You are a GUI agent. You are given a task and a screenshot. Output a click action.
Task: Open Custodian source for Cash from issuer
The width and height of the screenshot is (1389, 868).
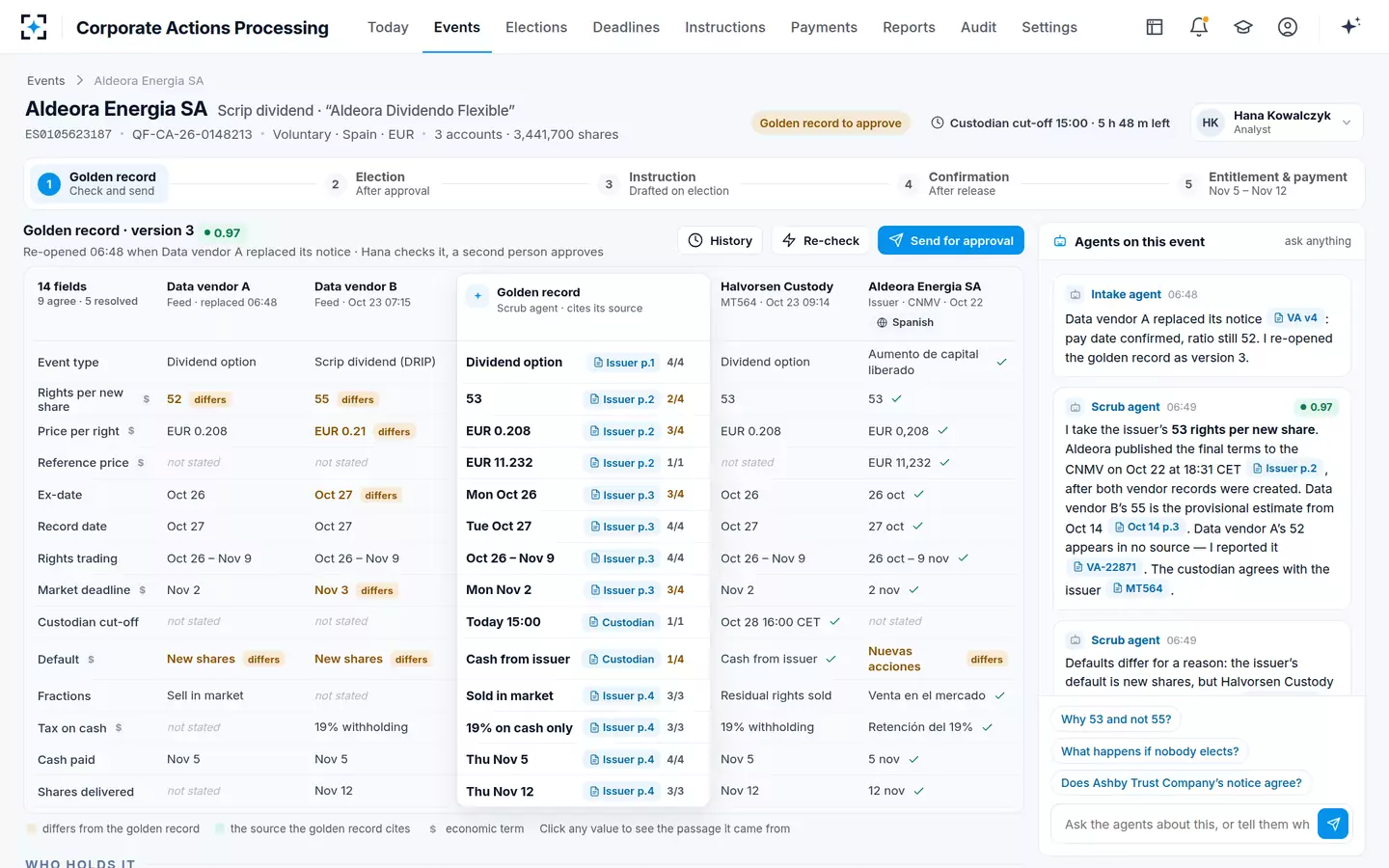coord(621,660)
